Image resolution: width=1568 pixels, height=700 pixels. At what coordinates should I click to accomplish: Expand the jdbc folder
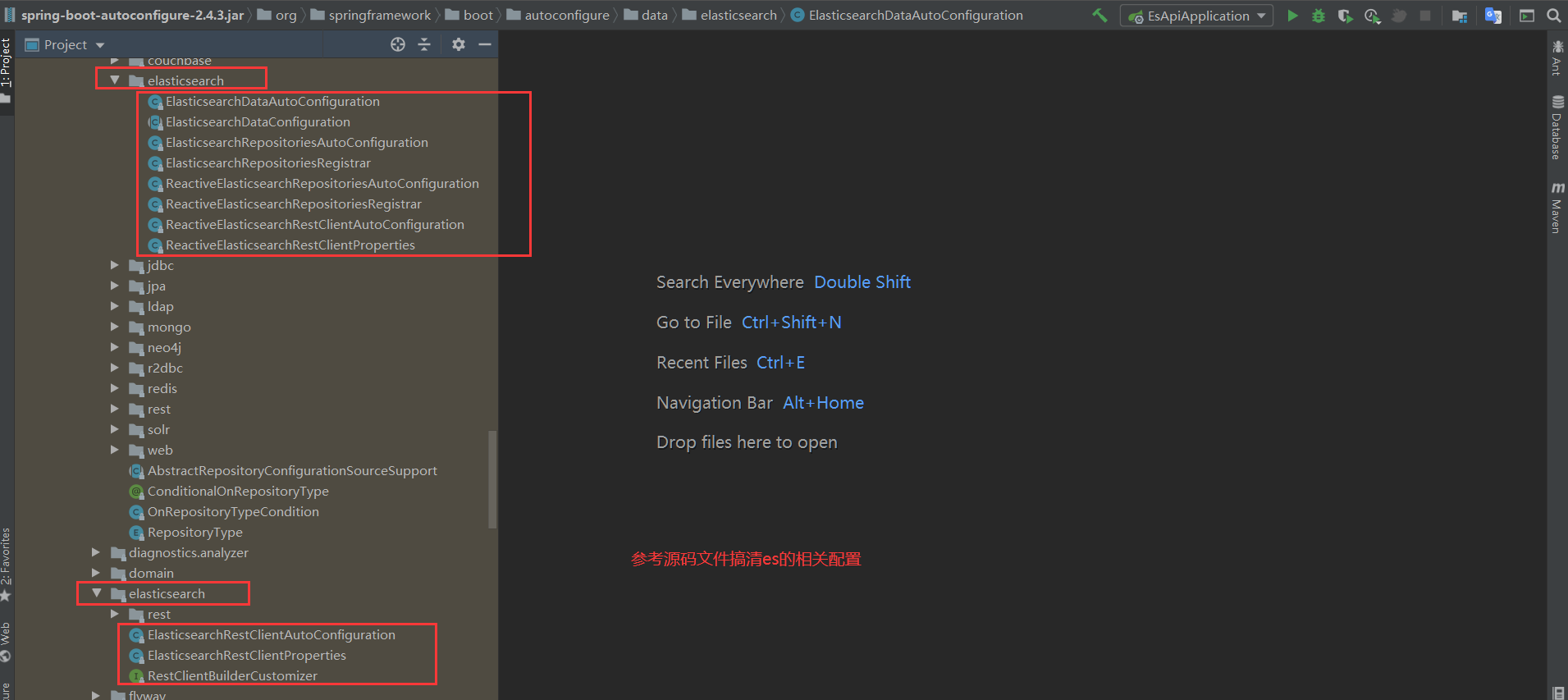[115, 265]
